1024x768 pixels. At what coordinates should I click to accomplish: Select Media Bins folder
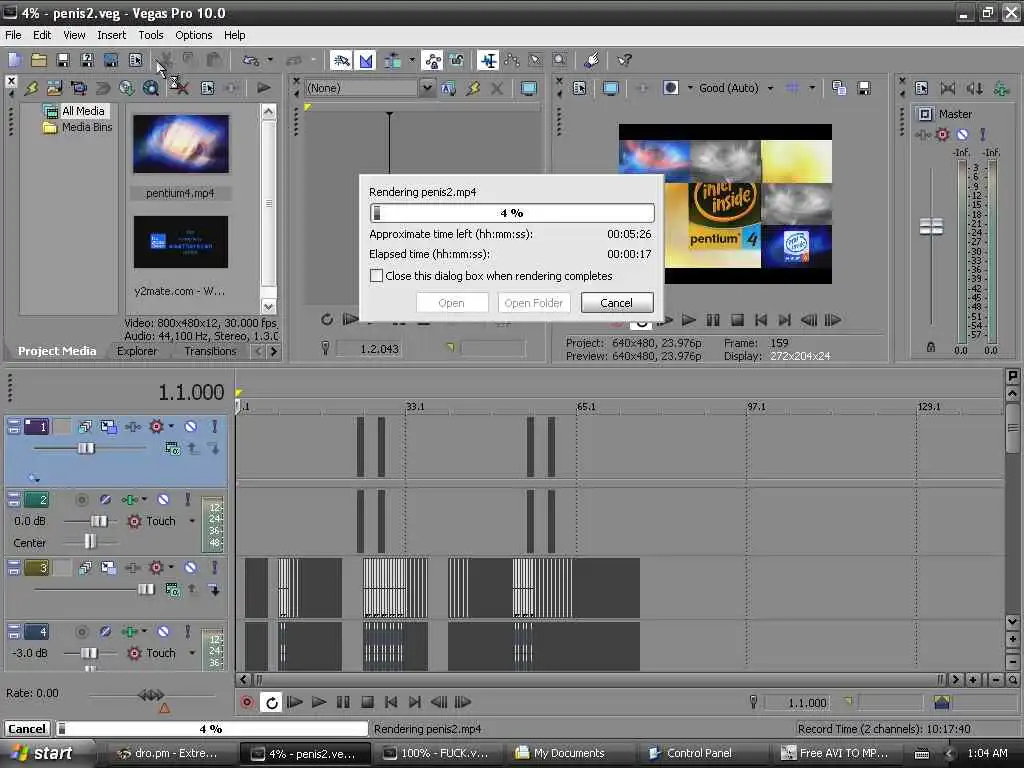86,127
